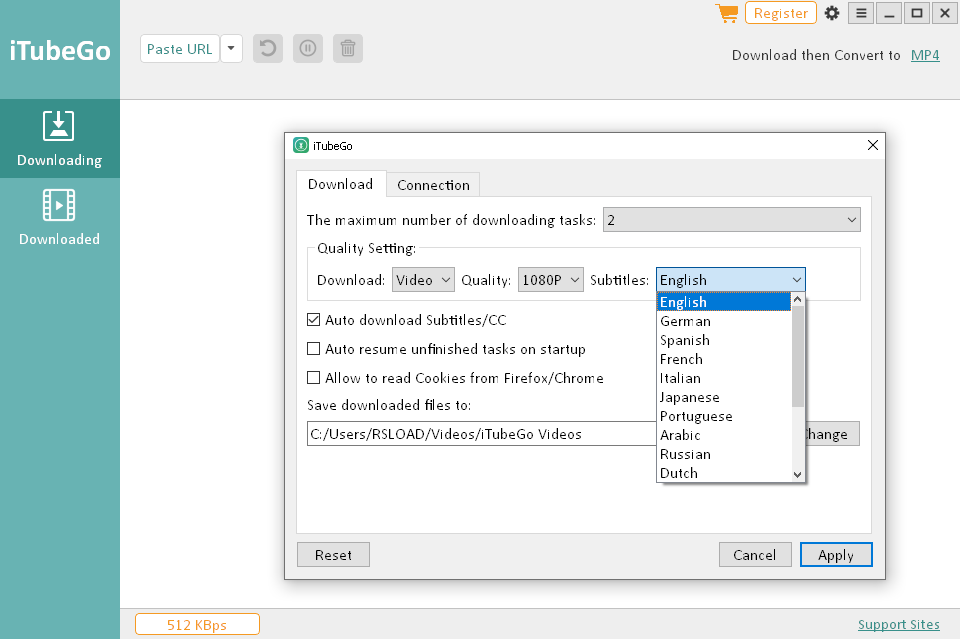The image size is (960, 639).
Task: Click the pause all downloads icon
Action: click(x=308, y=48)
